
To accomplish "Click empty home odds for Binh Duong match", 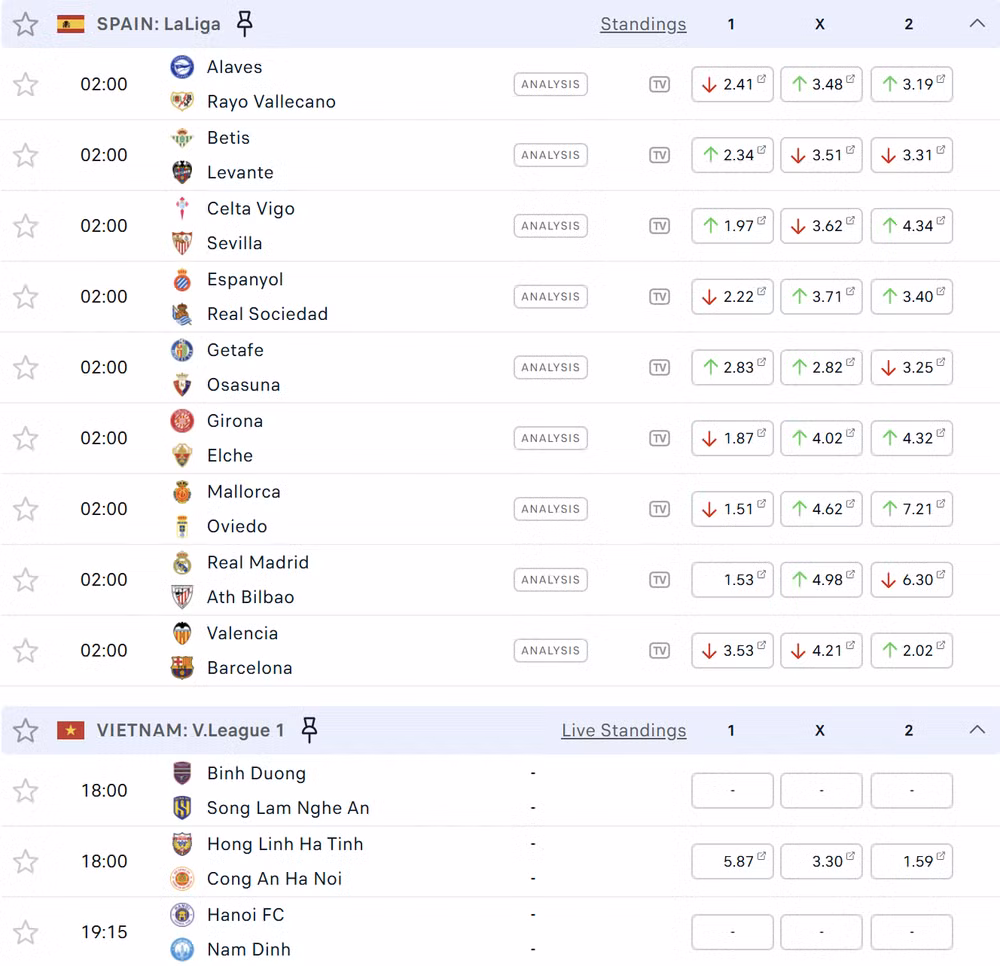I will 732,791.
